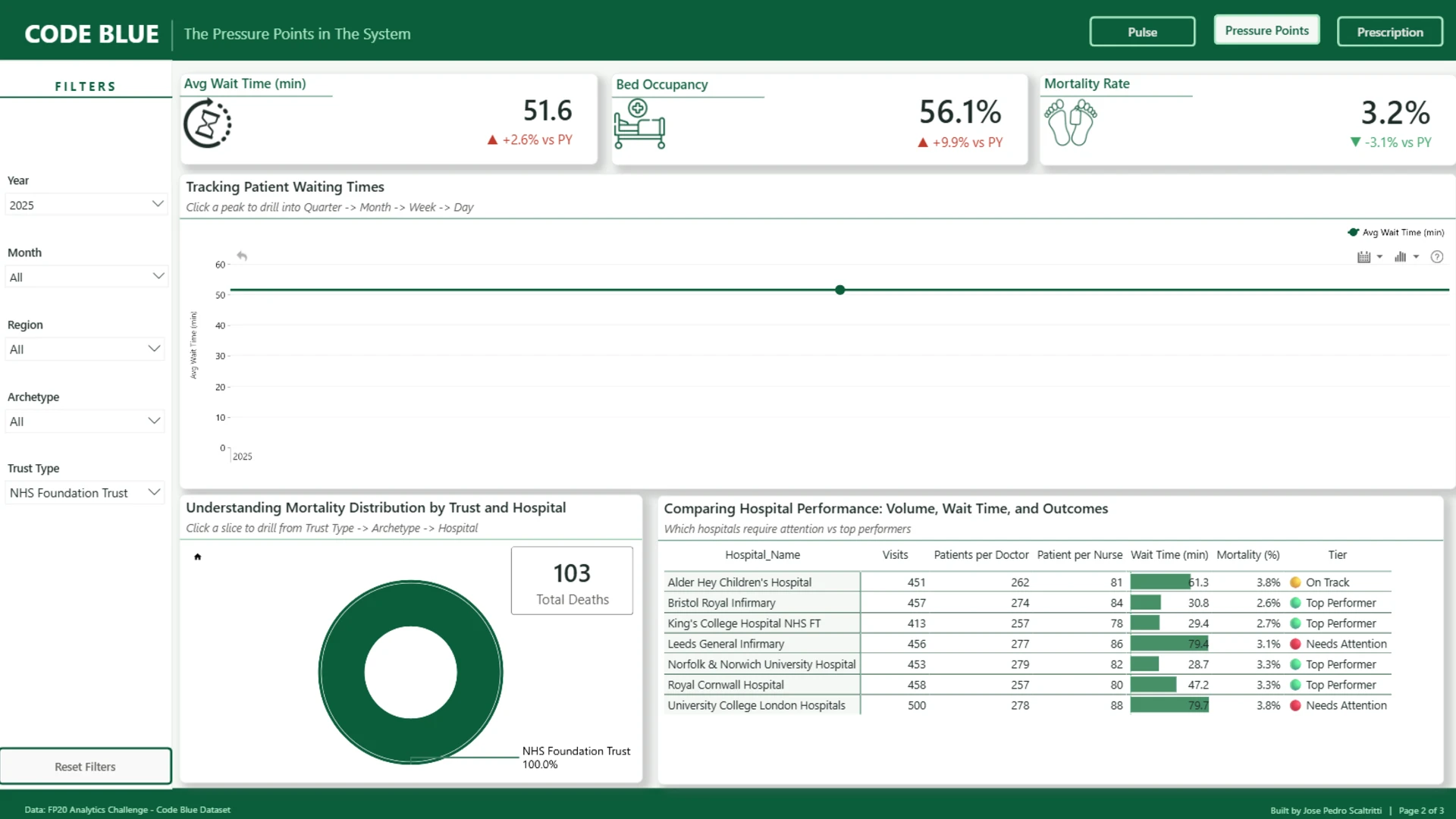Click the footprints mortality rate icon

click(1071, 123)
